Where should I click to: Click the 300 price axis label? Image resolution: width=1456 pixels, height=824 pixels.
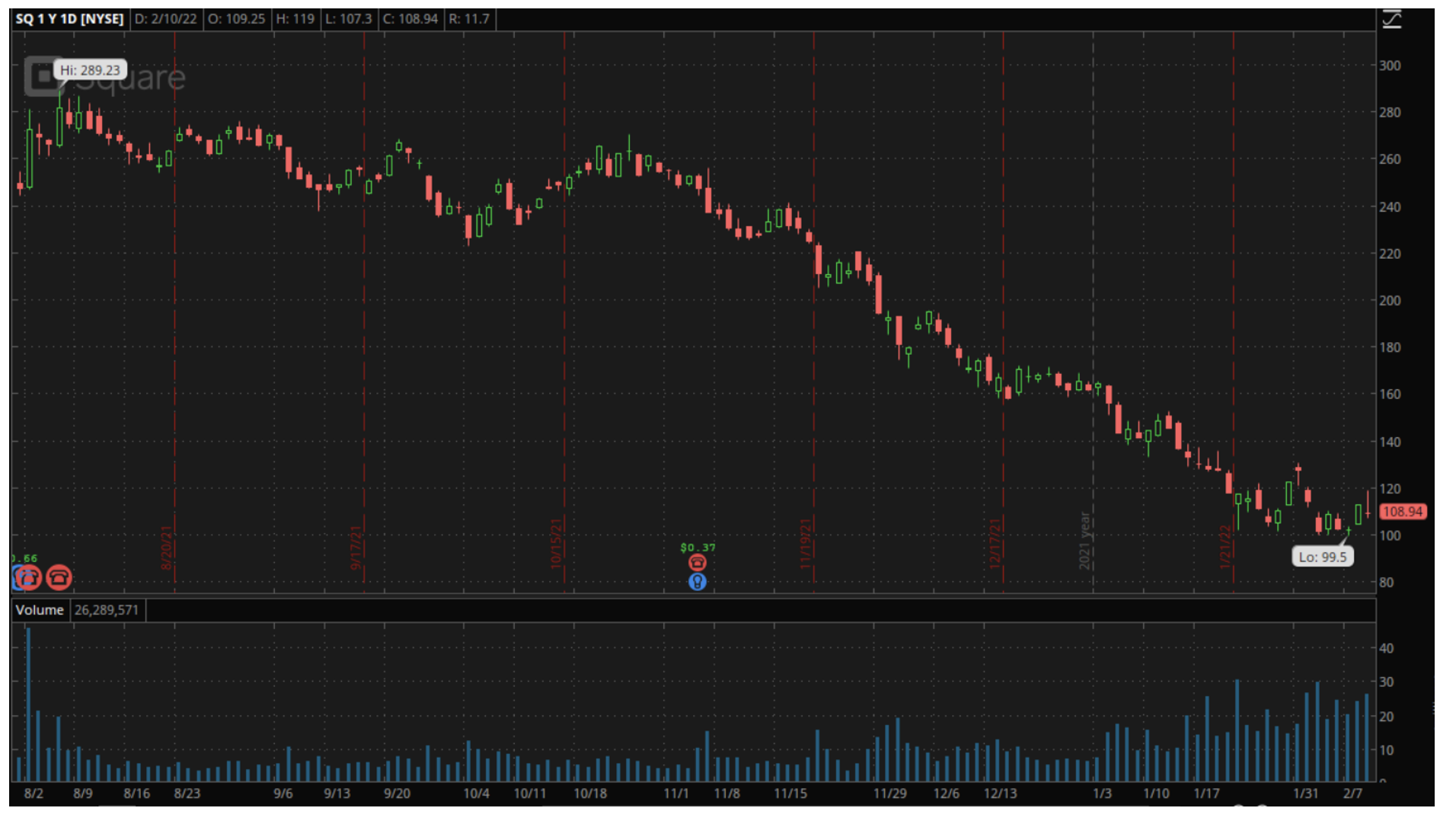click(1390, 65)
